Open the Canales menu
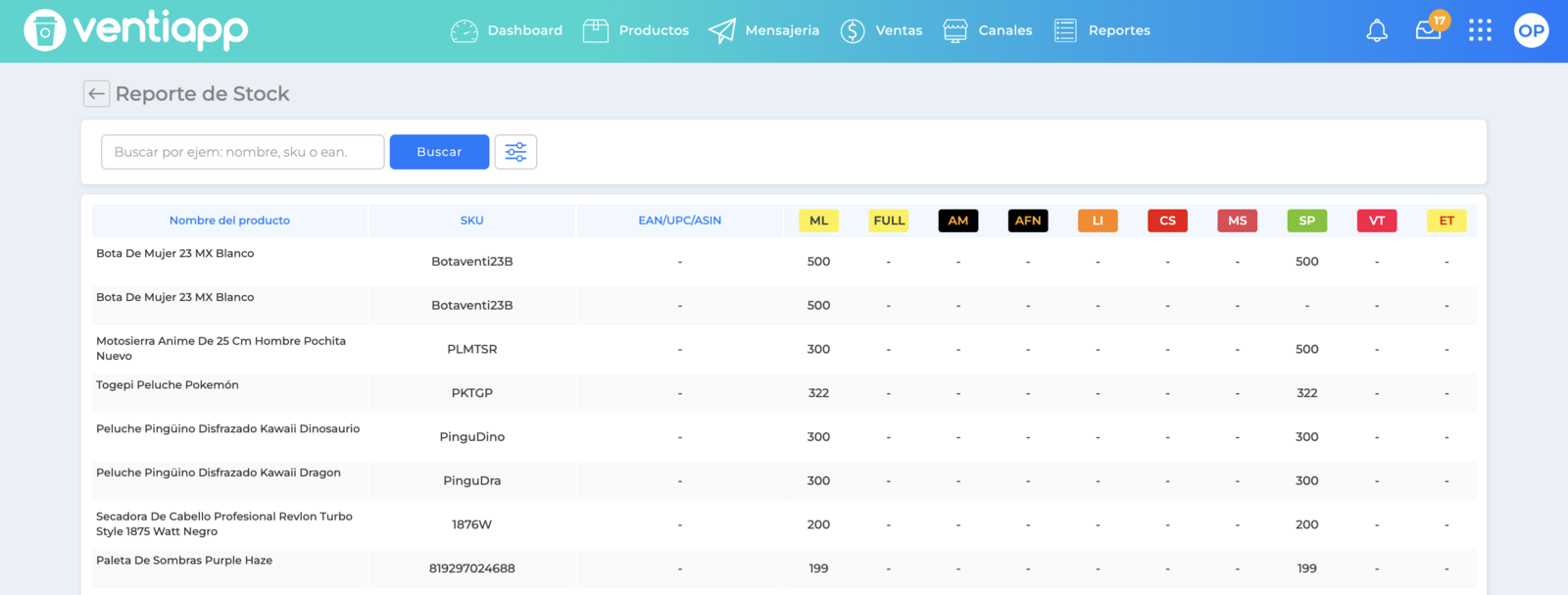1568x595 pixels. (988, 30)
